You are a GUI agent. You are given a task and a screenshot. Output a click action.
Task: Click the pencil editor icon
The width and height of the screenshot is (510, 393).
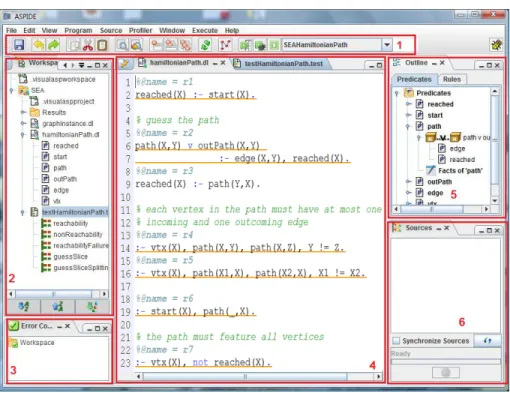(x=125, y=63)
